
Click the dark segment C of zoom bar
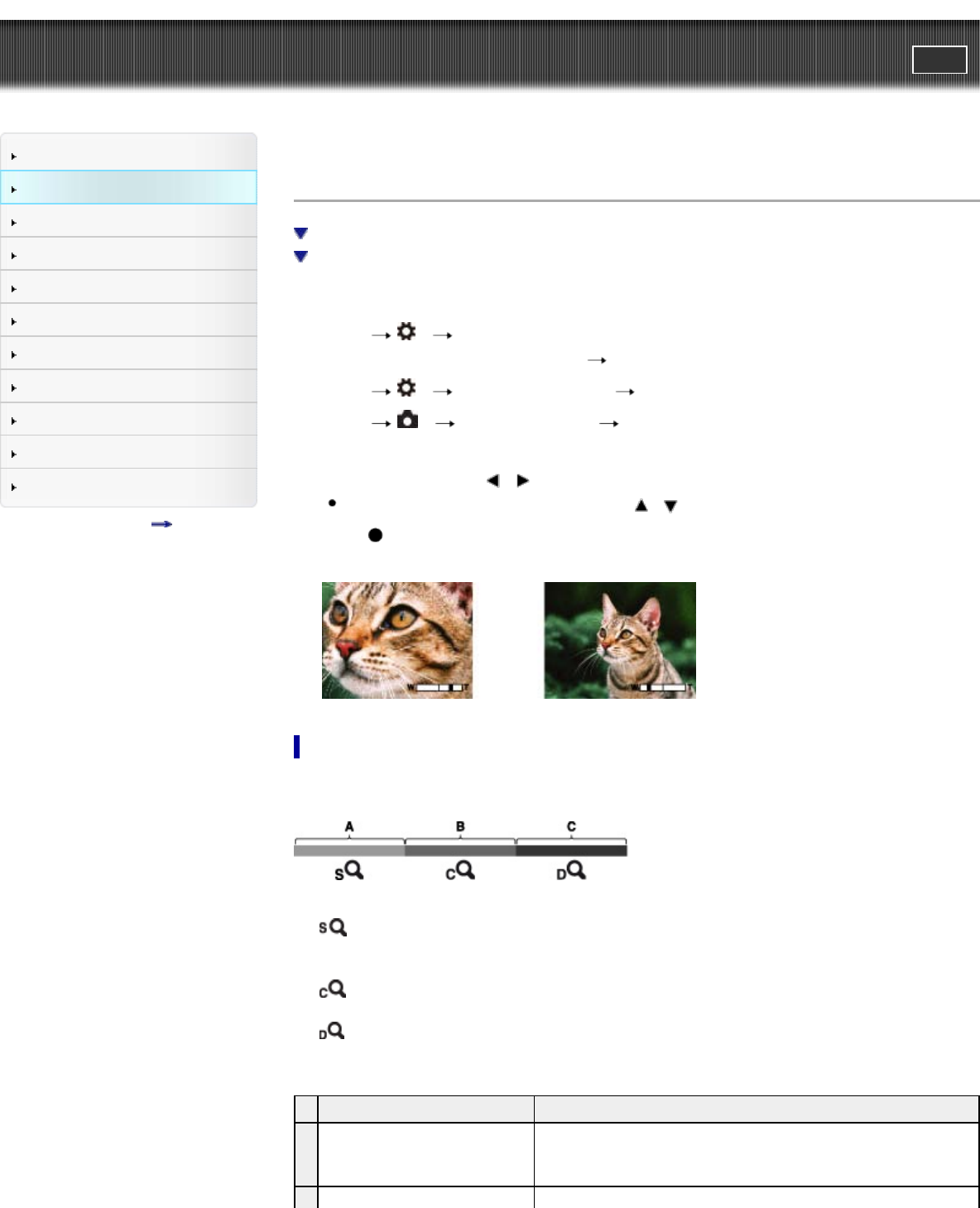571,849
